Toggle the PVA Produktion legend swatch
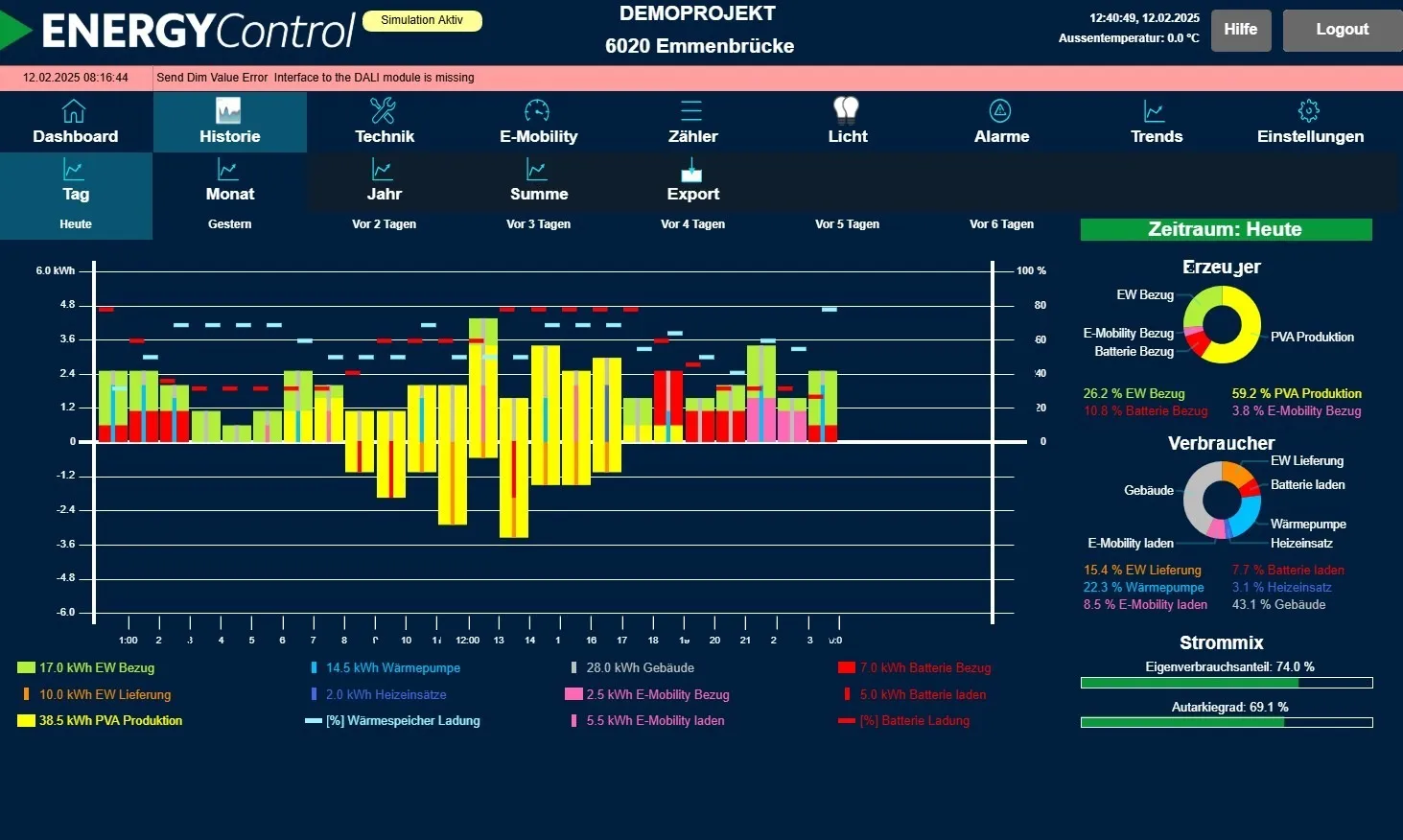Viewport: 1403px width, 840px height. pos(26,720)
